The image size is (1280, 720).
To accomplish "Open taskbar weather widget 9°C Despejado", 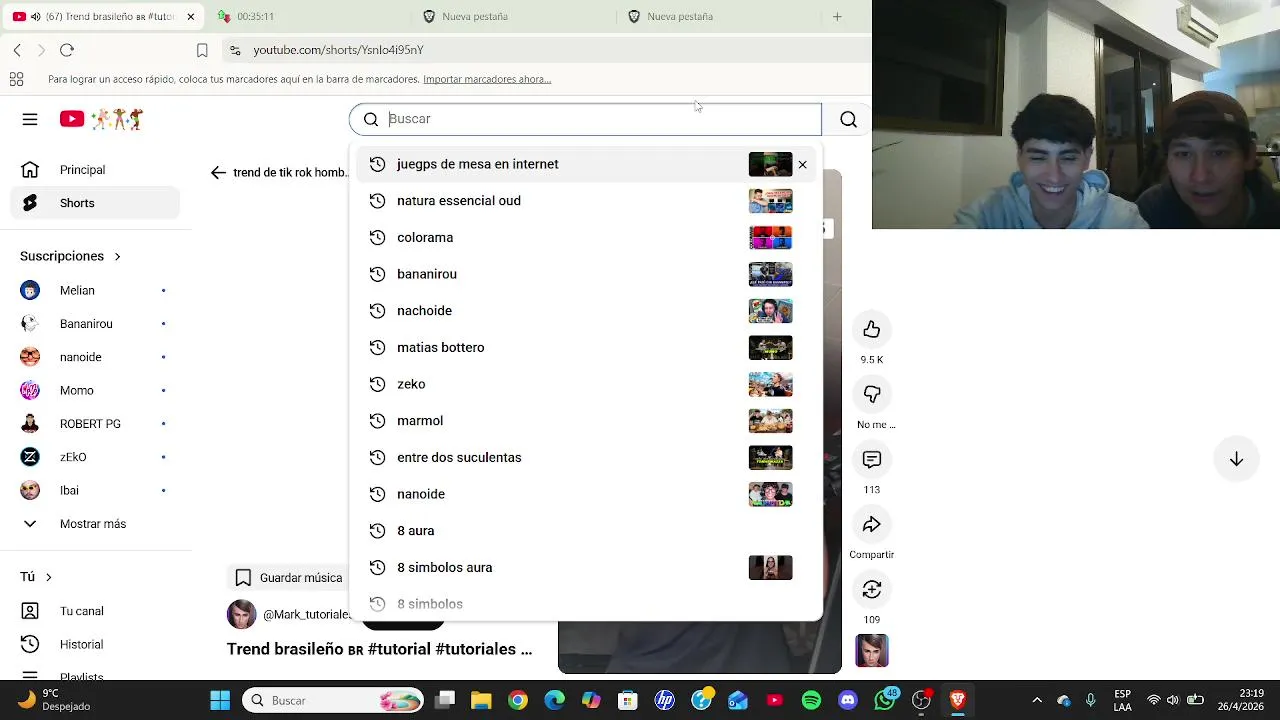I will [55, 700].
